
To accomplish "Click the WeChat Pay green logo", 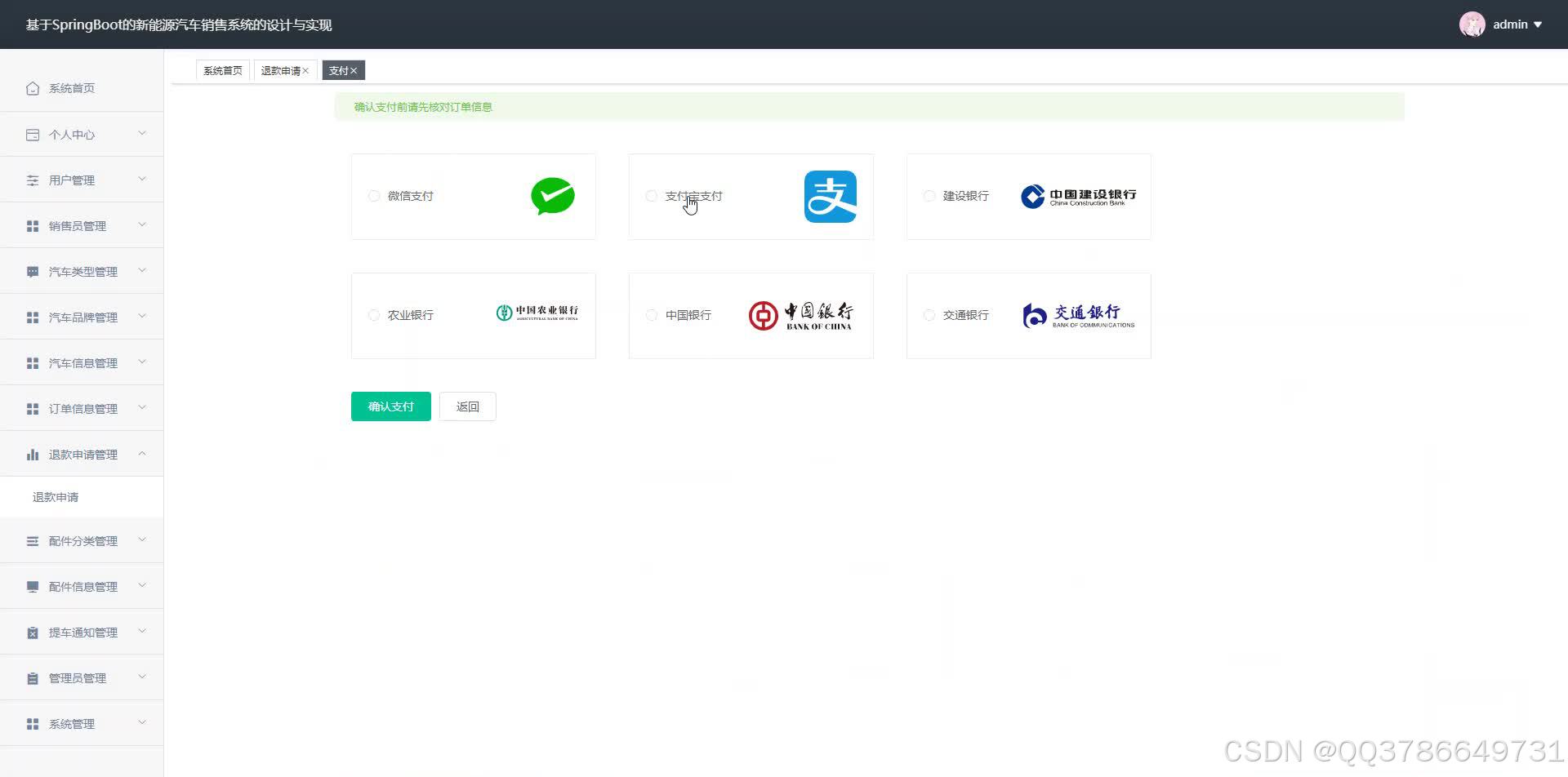I will [553, 196].
